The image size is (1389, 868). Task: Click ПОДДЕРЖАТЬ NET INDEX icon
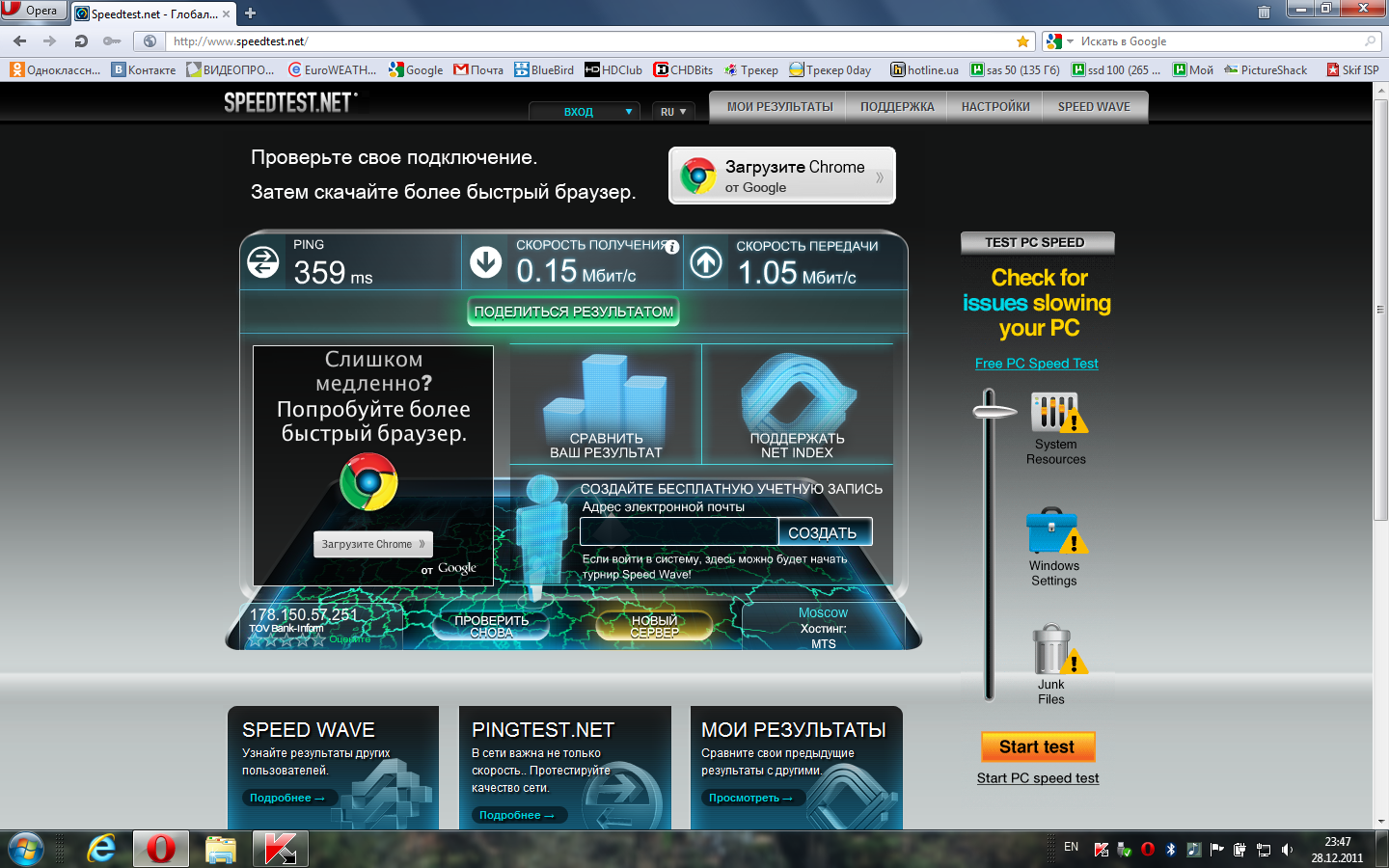pos(797,406)
